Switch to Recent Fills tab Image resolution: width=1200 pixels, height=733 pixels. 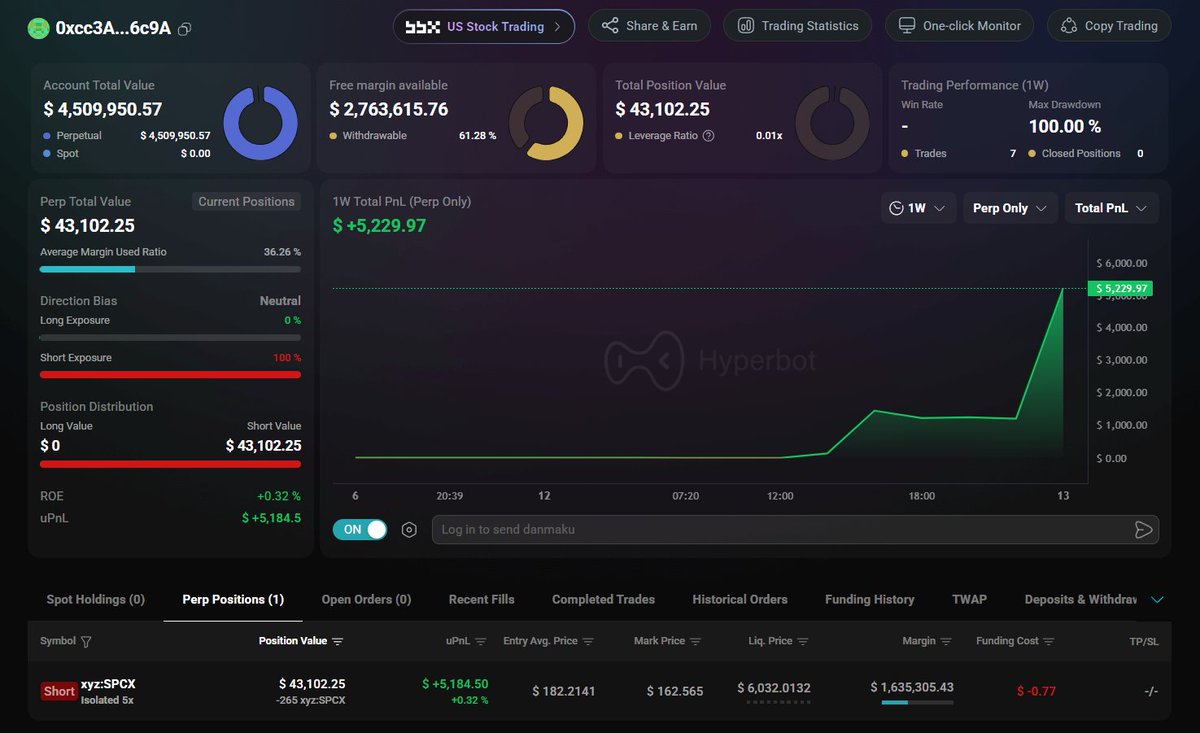[x=482, y=600]
